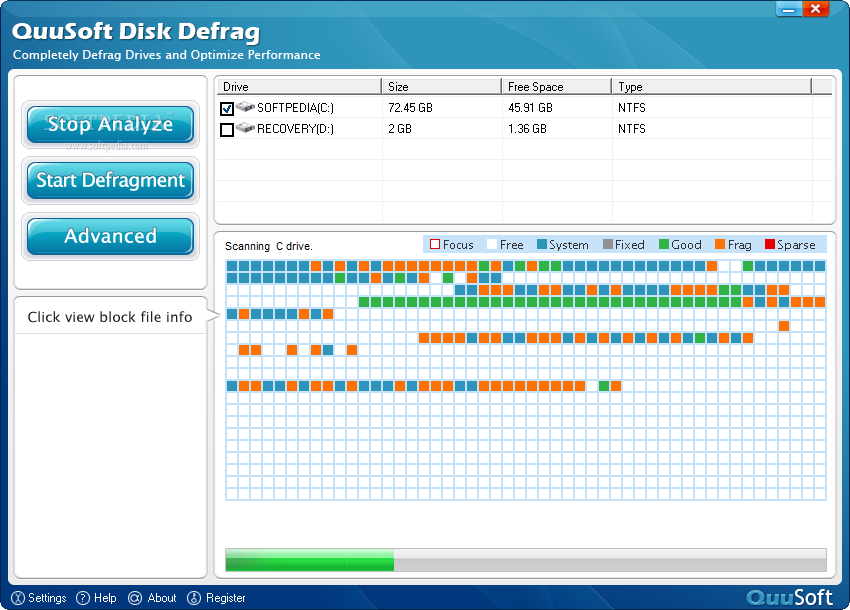Click the Free legend swatch
850x610 pixels.
pos(492,245)
